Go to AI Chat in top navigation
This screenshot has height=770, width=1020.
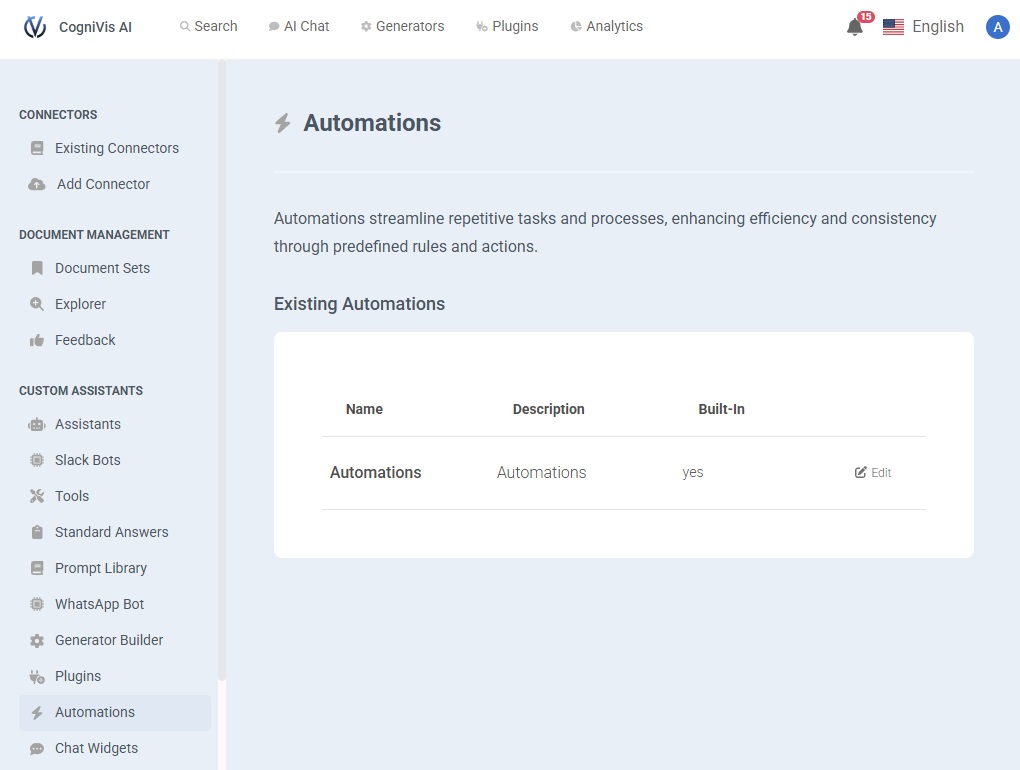[x=299, y=26]
